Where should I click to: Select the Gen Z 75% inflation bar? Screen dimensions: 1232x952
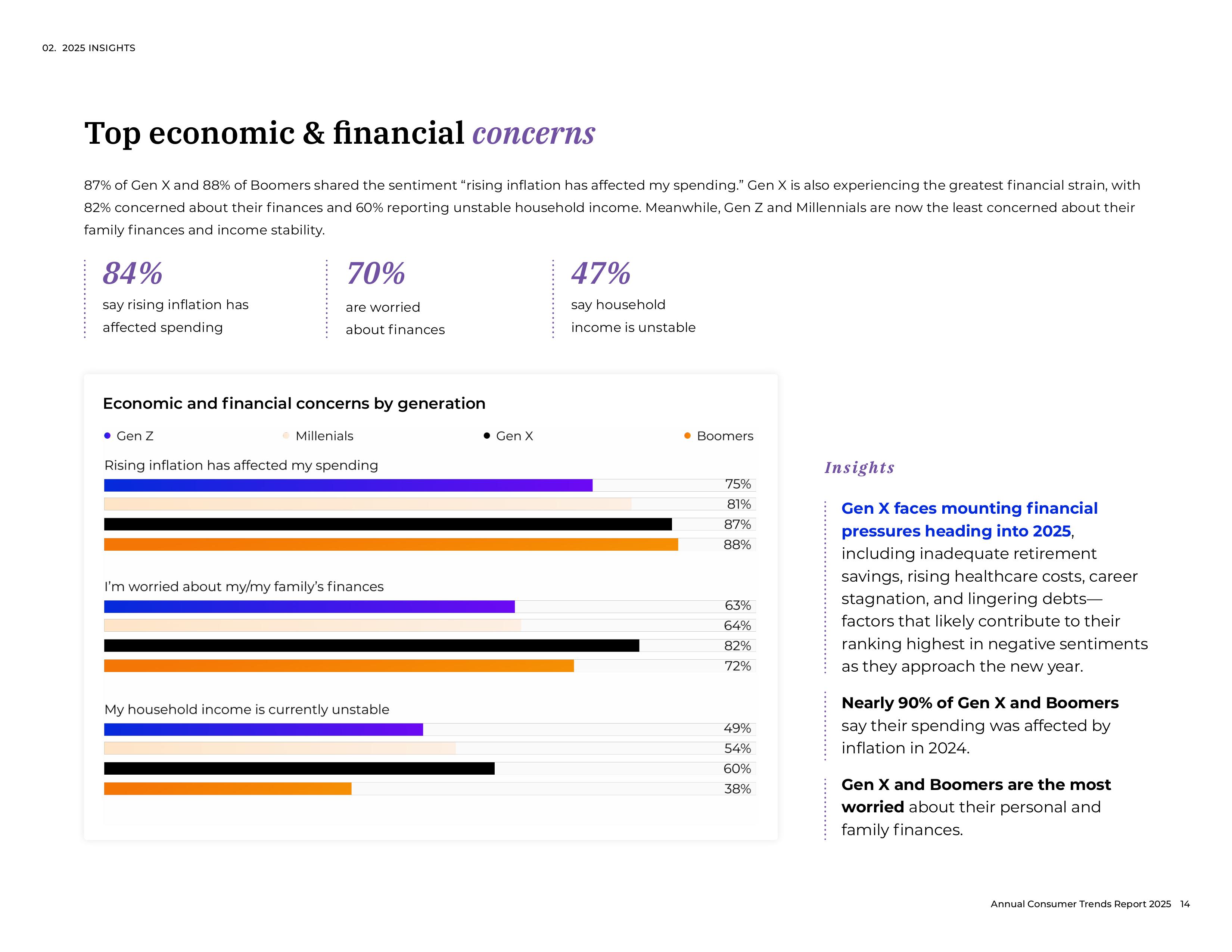(x=348, y=485)
